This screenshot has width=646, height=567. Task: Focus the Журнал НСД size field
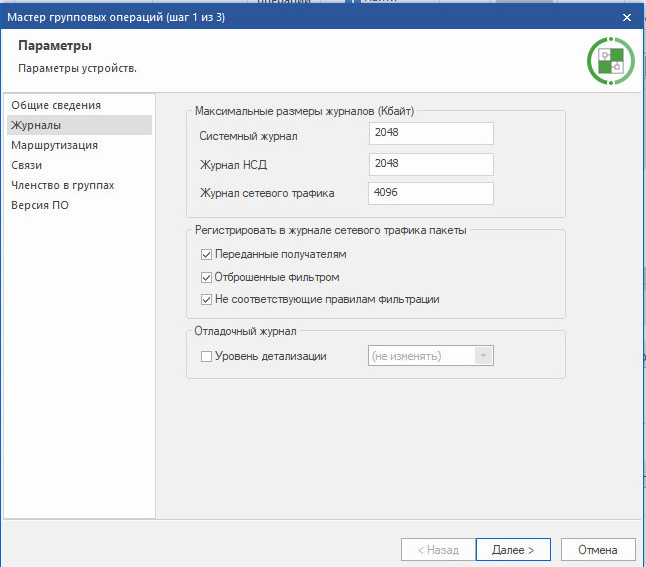coord(431,164)
